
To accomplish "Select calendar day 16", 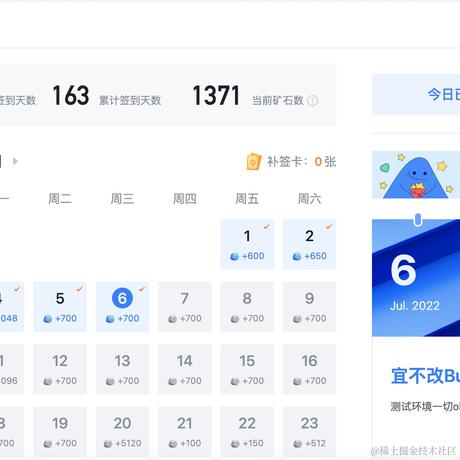I will (x=309, y=369).
